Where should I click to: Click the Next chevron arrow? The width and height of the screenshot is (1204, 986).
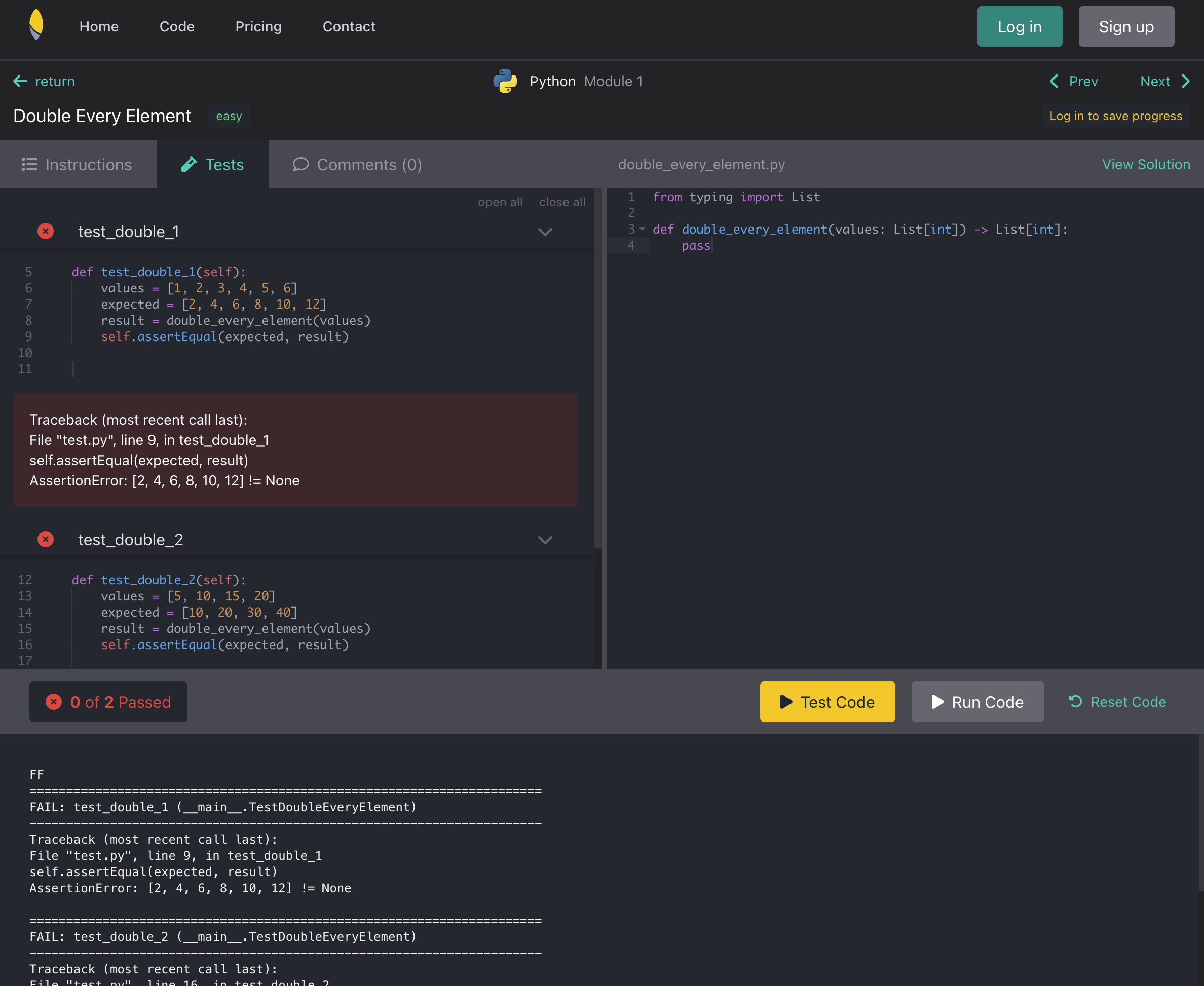click(x=1185, y=81)
